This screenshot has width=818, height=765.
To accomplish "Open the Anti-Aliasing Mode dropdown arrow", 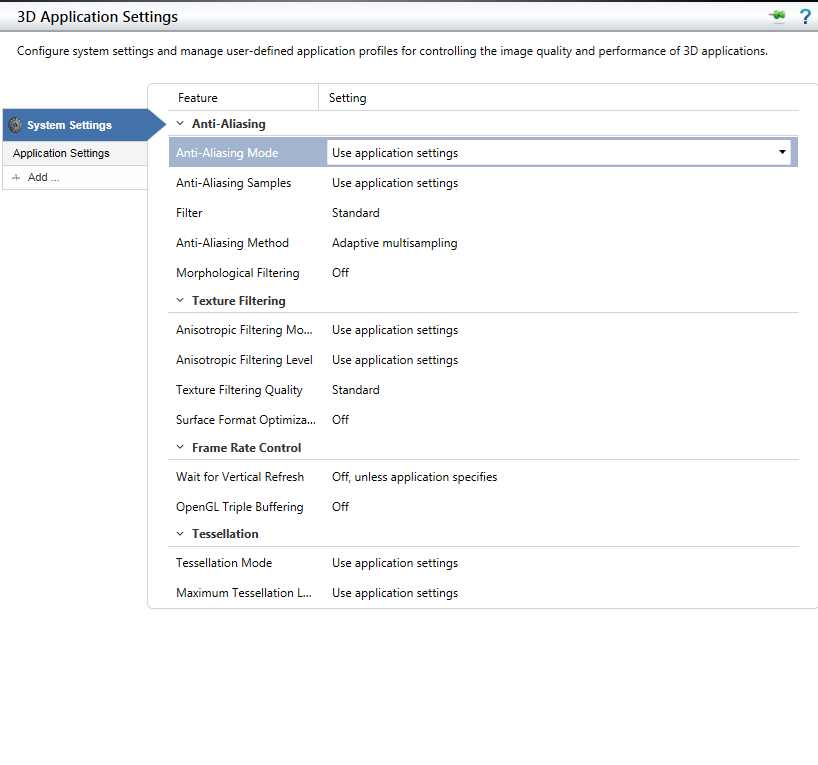I will pos(781,152).
